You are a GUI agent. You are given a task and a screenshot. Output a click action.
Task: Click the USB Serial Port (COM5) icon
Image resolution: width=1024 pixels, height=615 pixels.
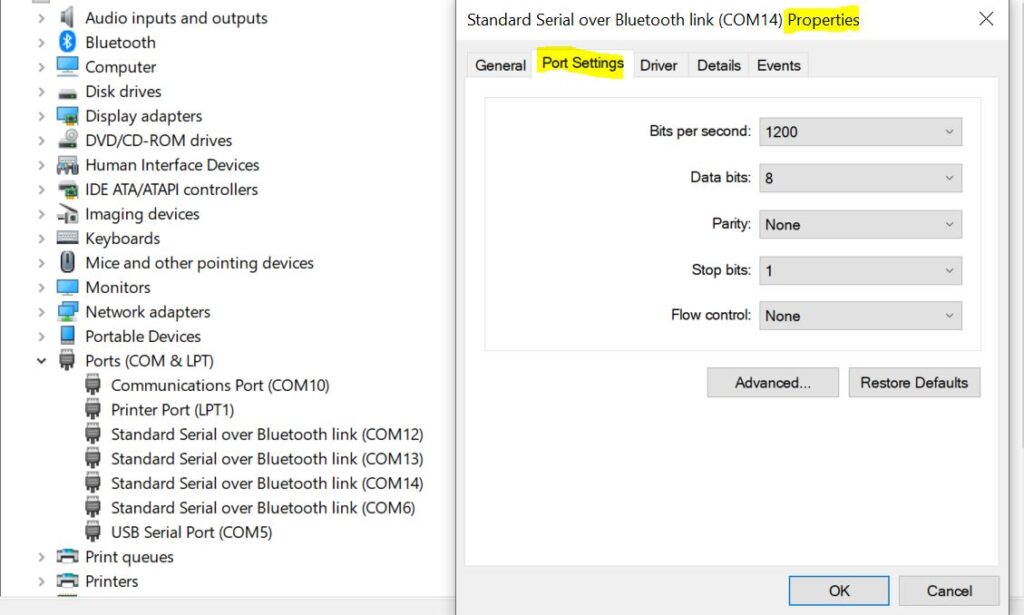pos(93,532)
